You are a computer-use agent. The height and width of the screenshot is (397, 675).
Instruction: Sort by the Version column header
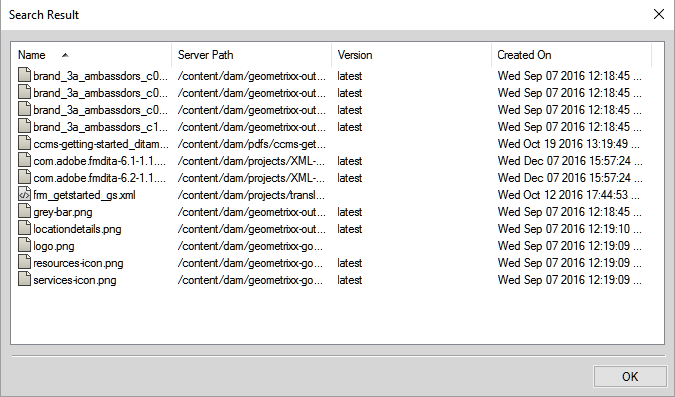[411, 55]
